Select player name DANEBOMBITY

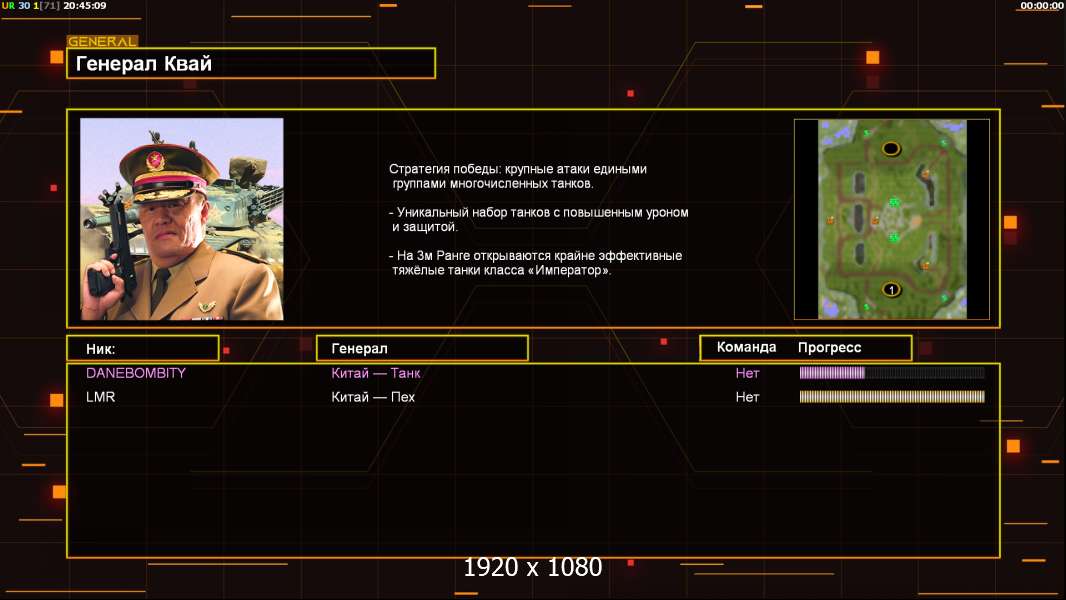point(136,373)
